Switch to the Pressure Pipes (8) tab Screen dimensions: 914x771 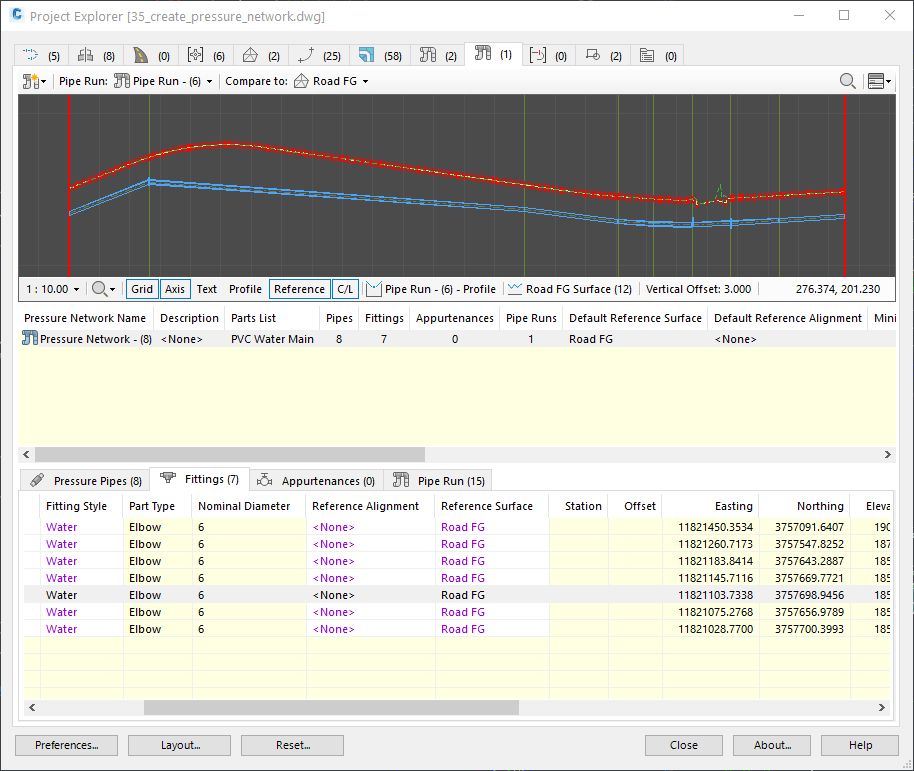click(86, 481)
